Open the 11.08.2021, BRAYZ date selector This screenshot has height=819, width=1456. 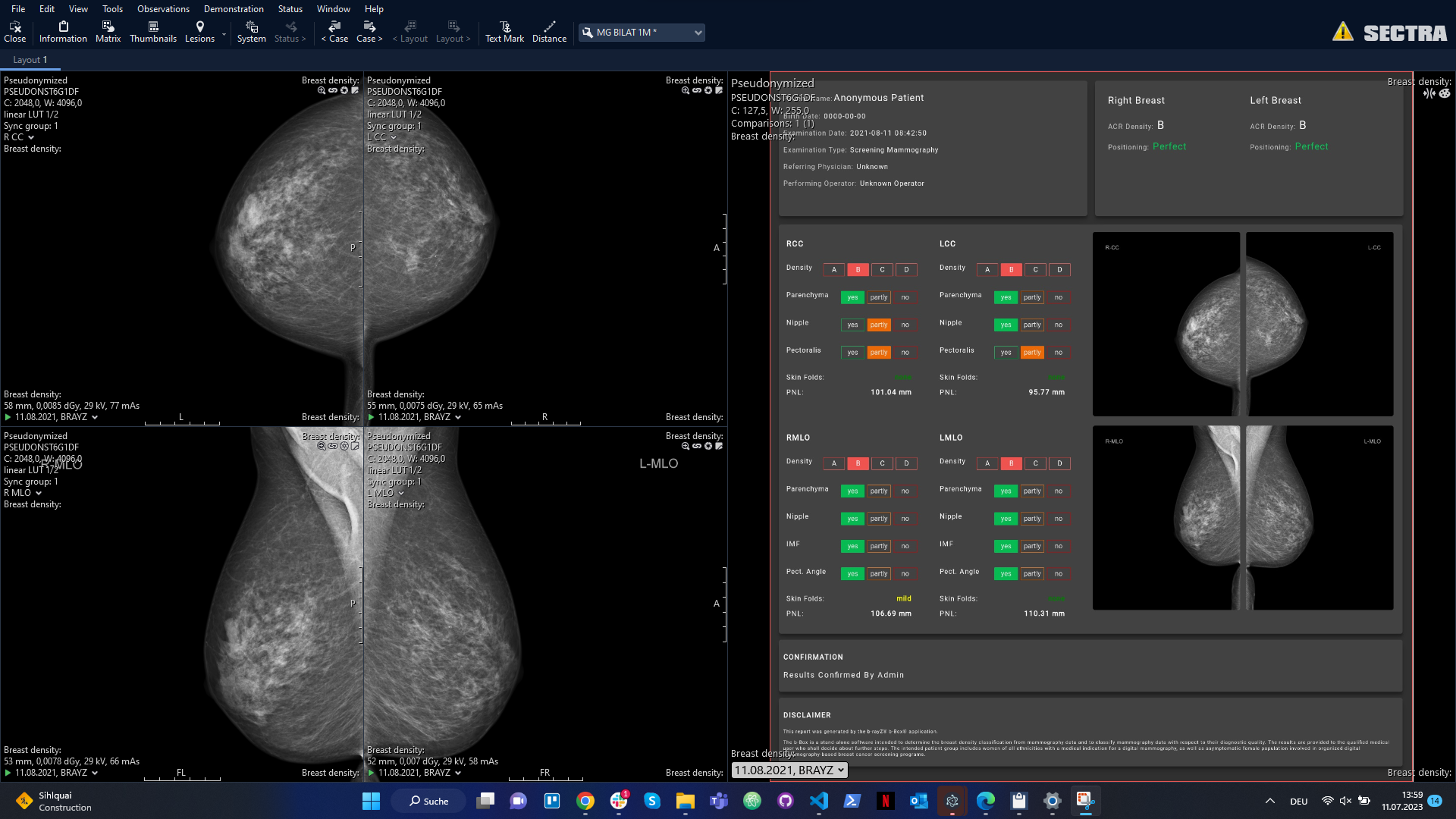(x=789, y=770)
